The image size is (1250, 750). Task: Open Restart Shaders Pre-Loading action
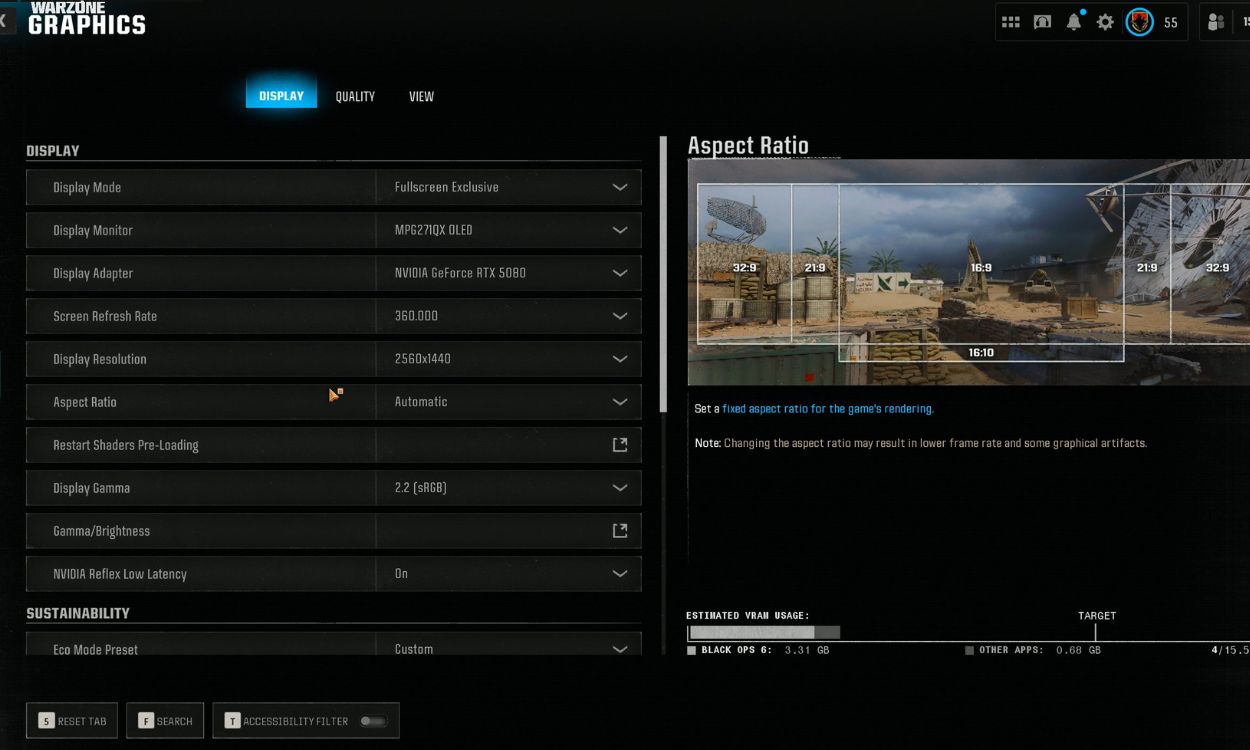click(x=620, y=444)
